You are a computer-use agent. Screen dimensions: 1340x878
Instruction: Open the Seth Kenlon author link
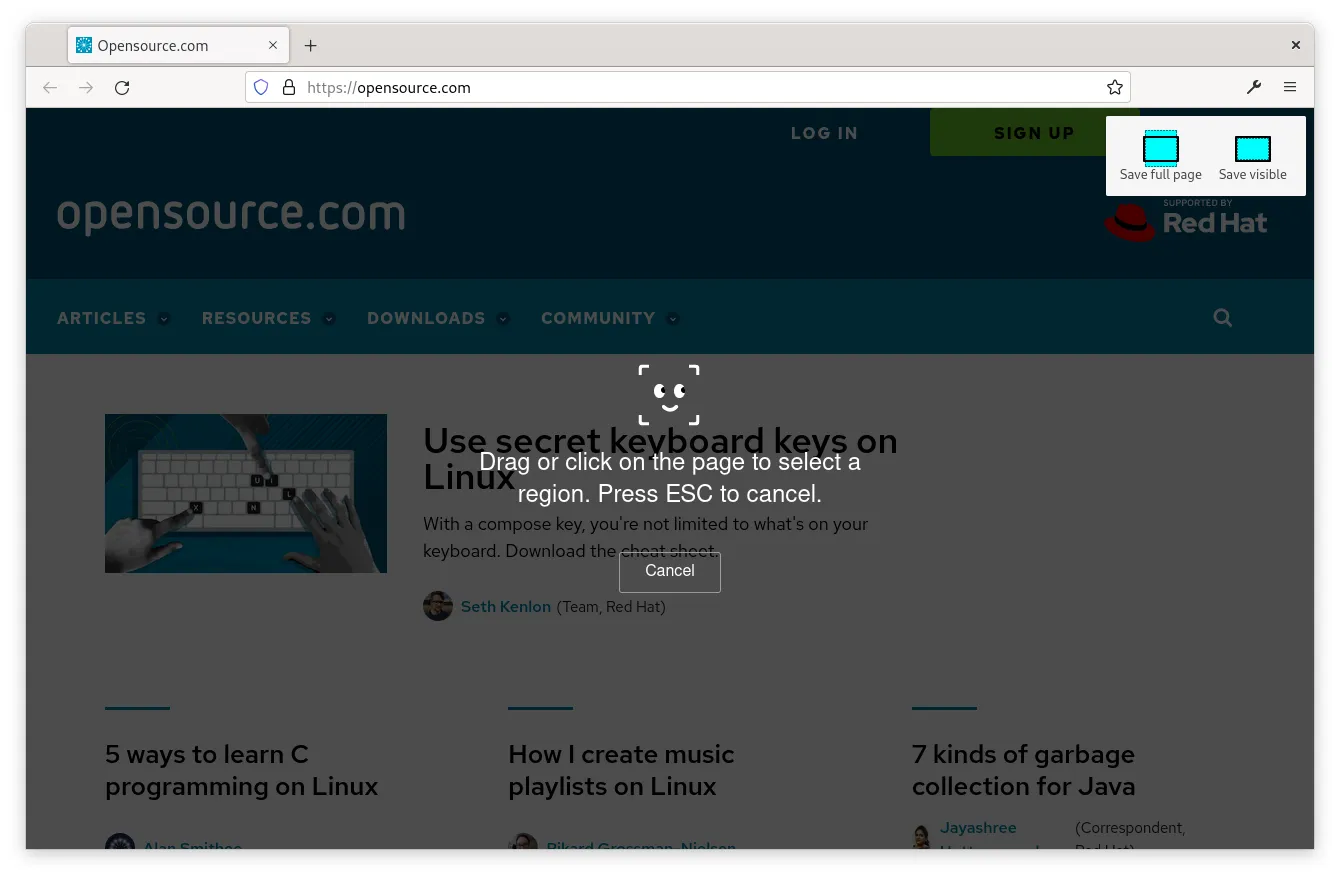(506, 607)
